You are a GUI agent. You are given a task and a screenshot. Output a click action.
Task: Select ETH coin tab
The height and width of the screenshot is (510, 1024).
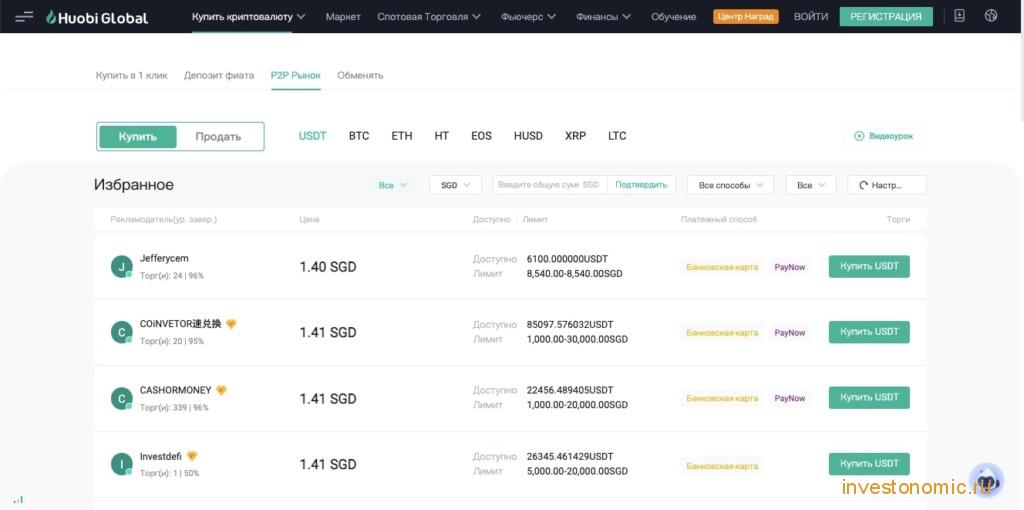click(402, 136)
